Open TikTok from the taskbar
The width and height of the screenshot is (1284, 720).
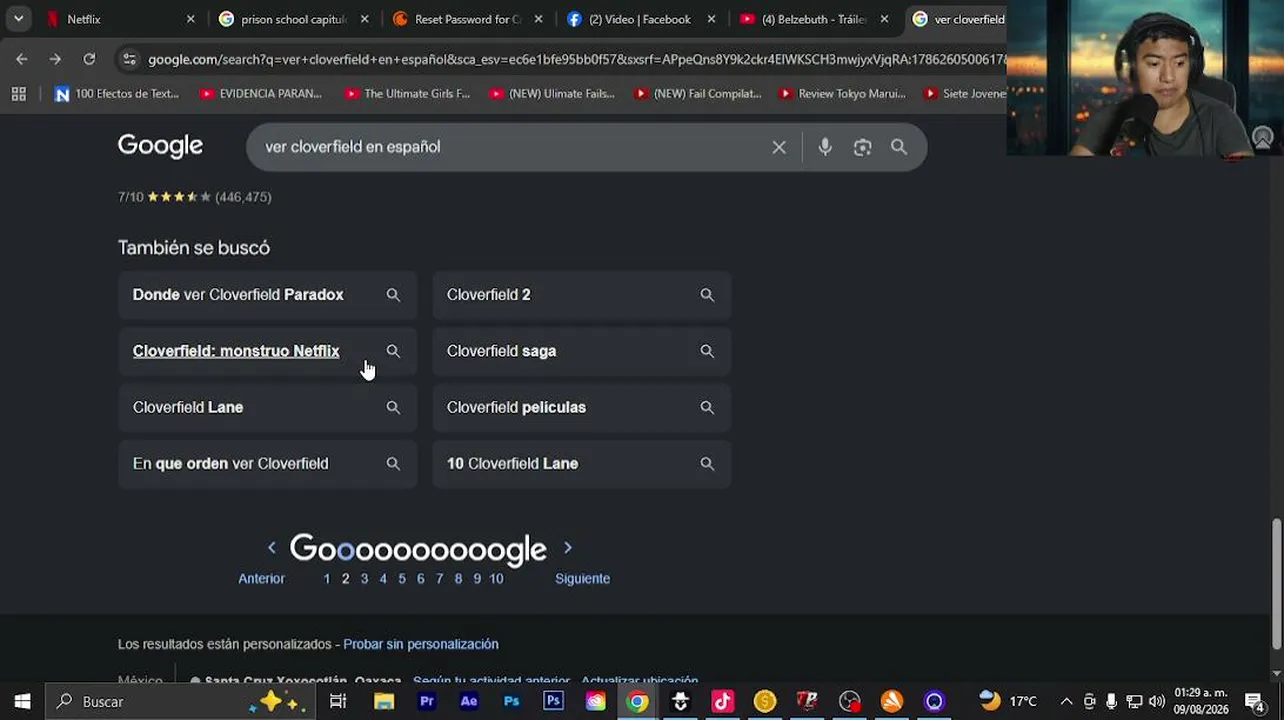click(x=723, y=701)
